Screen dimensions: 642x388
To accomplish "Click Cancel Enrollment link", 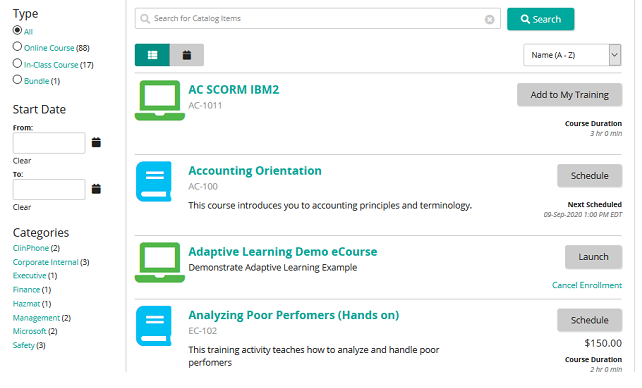I will pos(587,285).
